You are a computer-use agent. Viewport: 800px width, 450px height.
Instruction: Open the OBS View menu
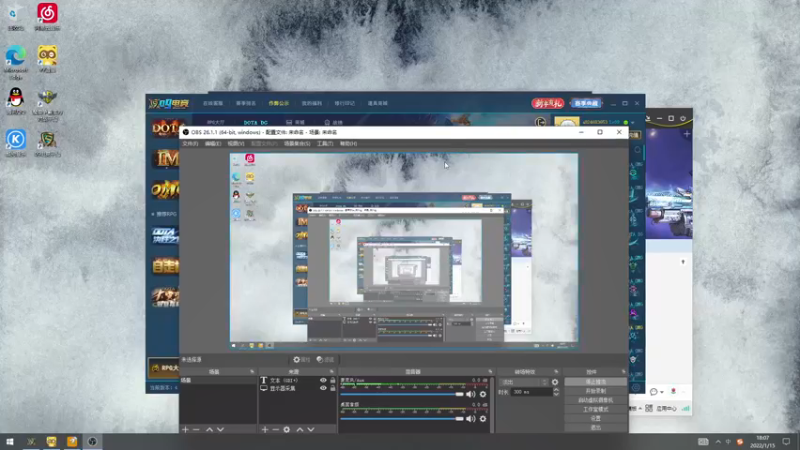[x=236, y=144]
